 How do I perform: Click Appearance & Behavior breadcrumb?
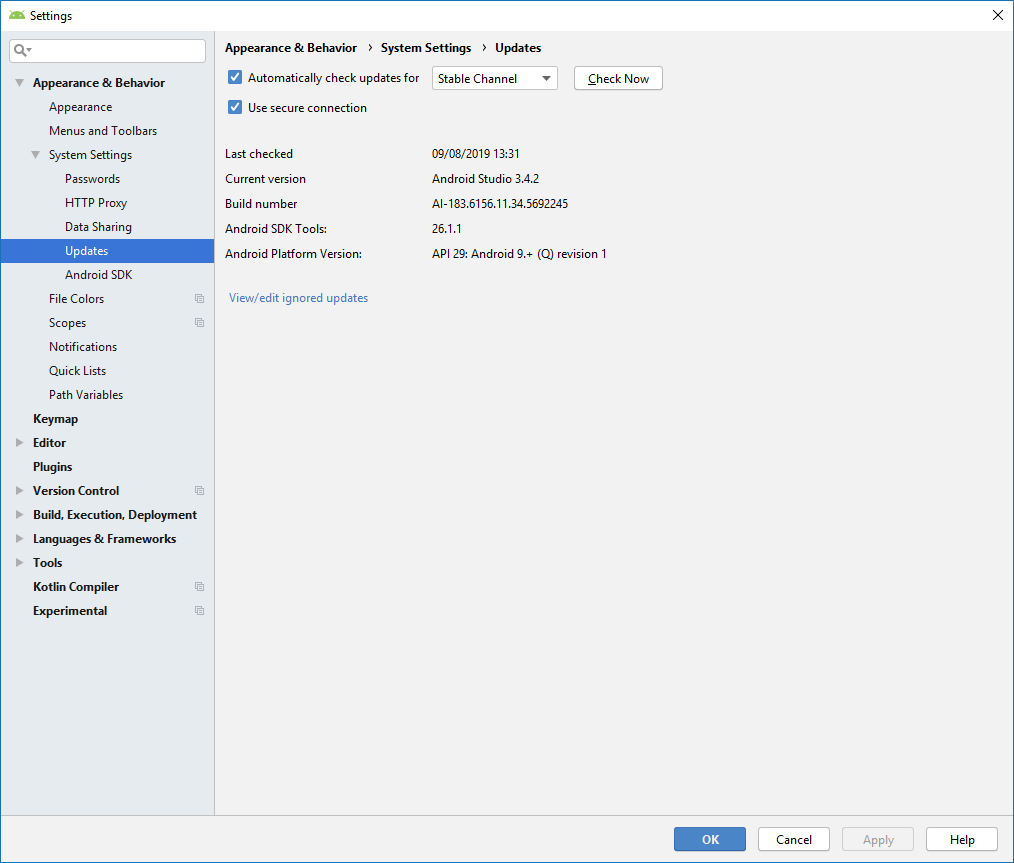pyautogui.click(x=290, y=48)
